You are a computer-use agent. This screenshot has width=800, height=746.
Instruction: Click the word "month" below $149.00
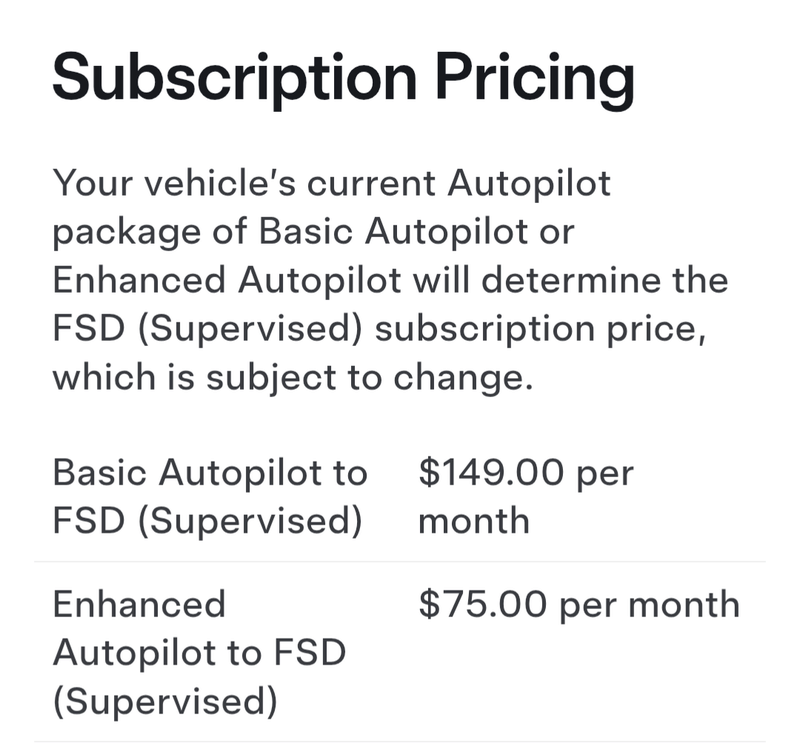tap(473, 521)
